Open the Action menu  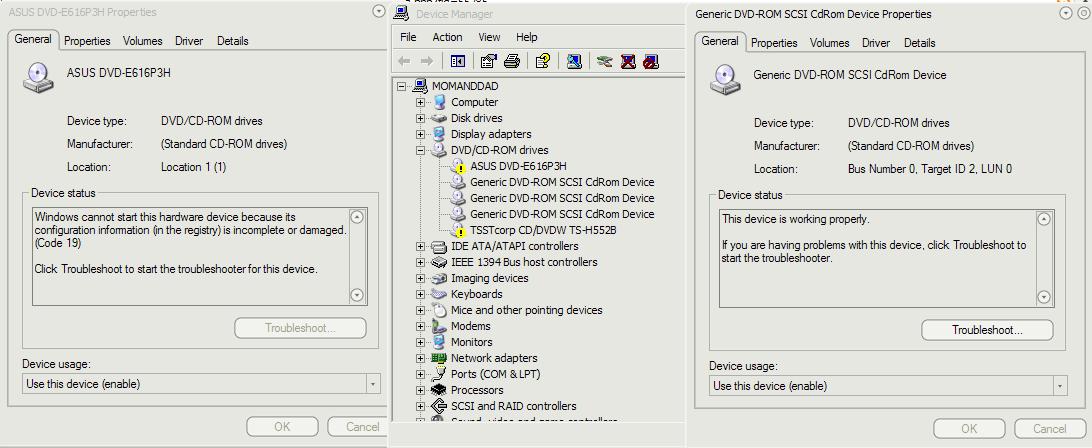447,37
